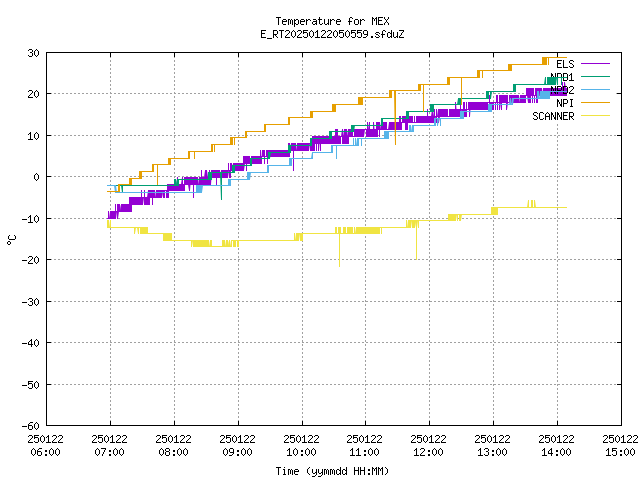Click the green NPD1 legend line sample
Viewport: 640px width, 480px height.
click(595, 76)
